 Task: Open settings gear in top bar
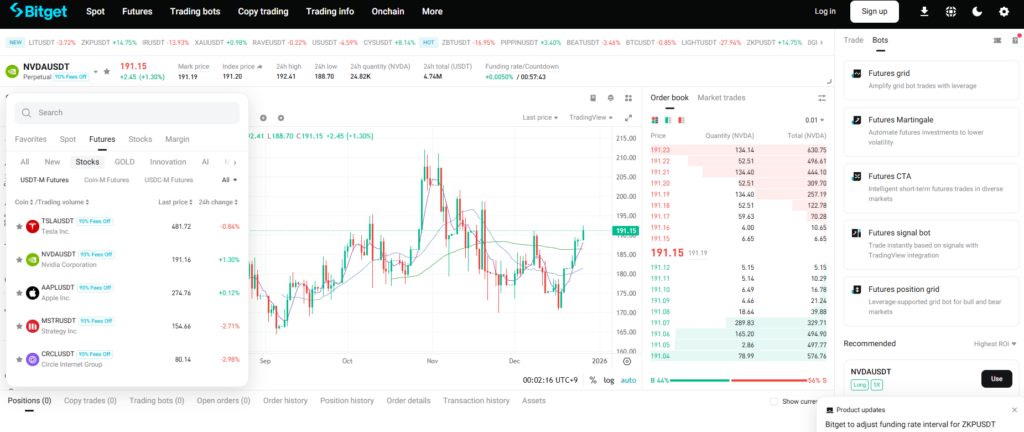[1003, 12]
